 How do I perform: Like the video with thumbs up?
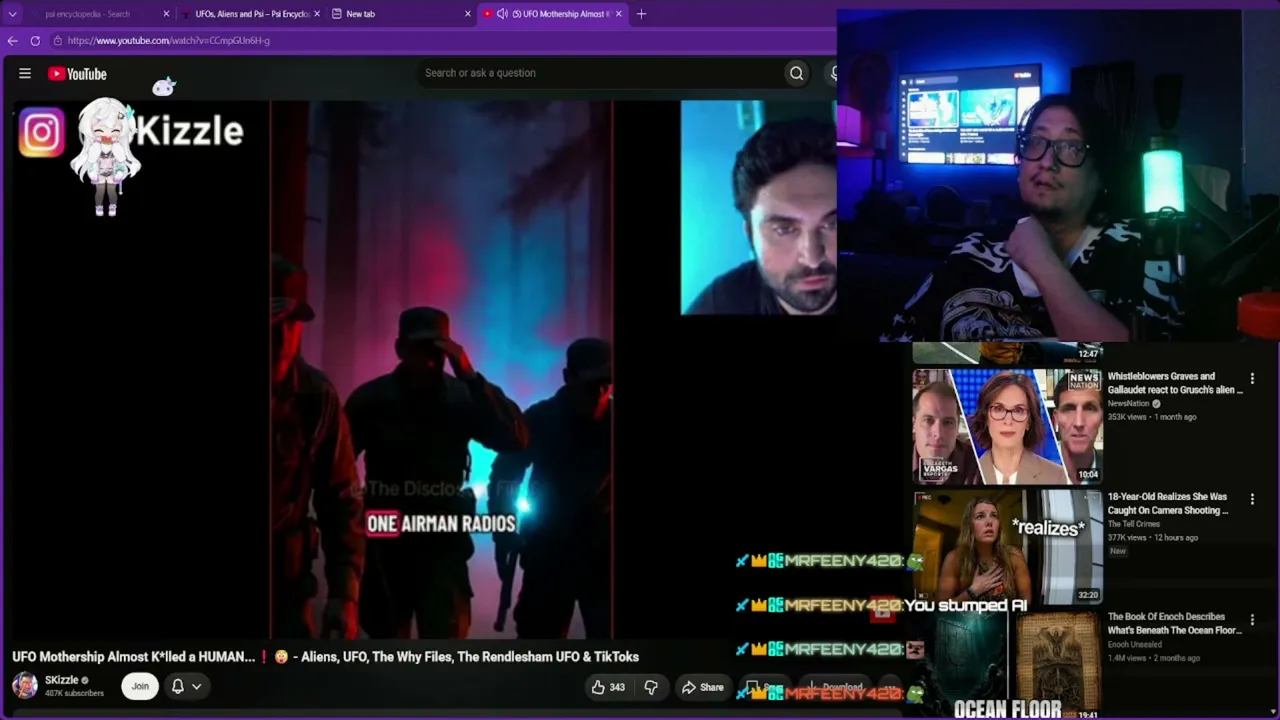pos(608,687)
